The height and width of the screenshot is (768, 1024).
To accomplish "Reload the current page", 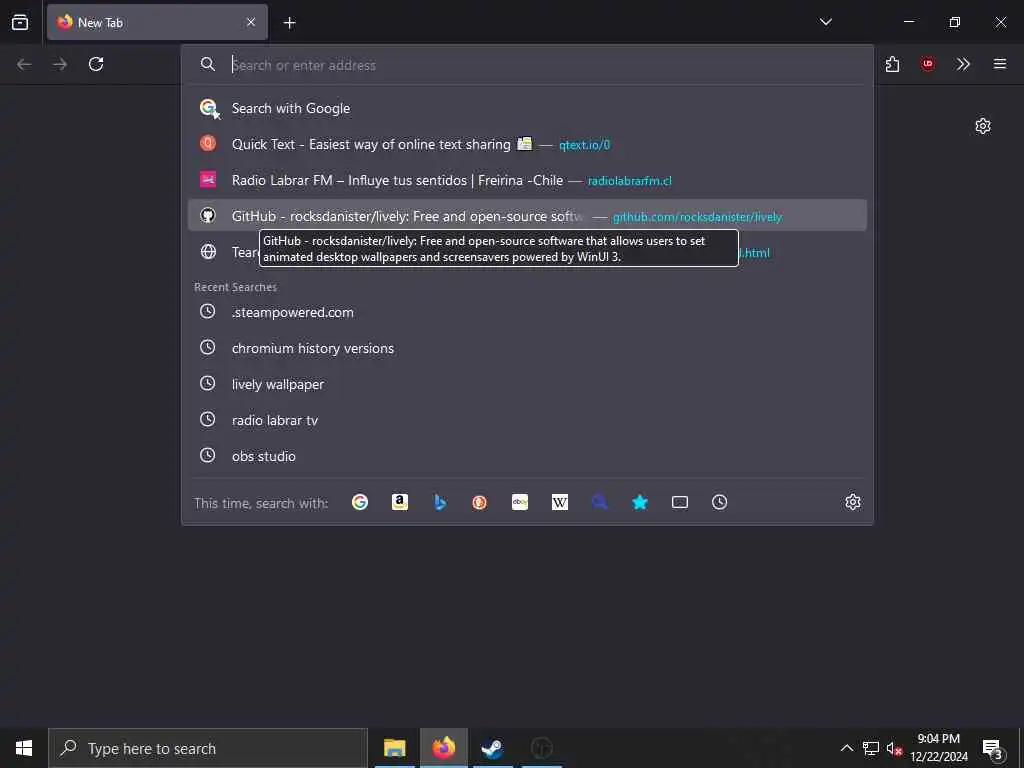I will coord(96,64).
